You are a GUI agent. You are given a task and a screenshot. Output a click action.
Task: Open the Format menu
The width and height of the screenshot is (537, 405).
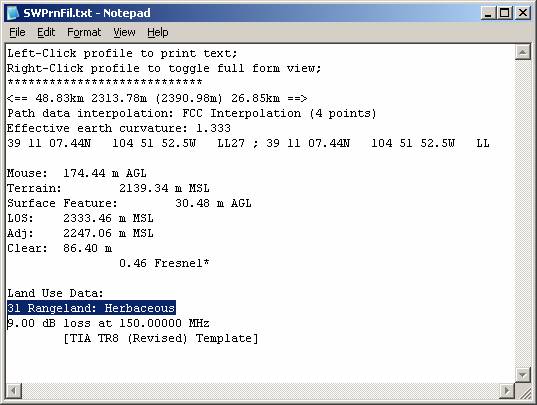[x=84, y=33]
